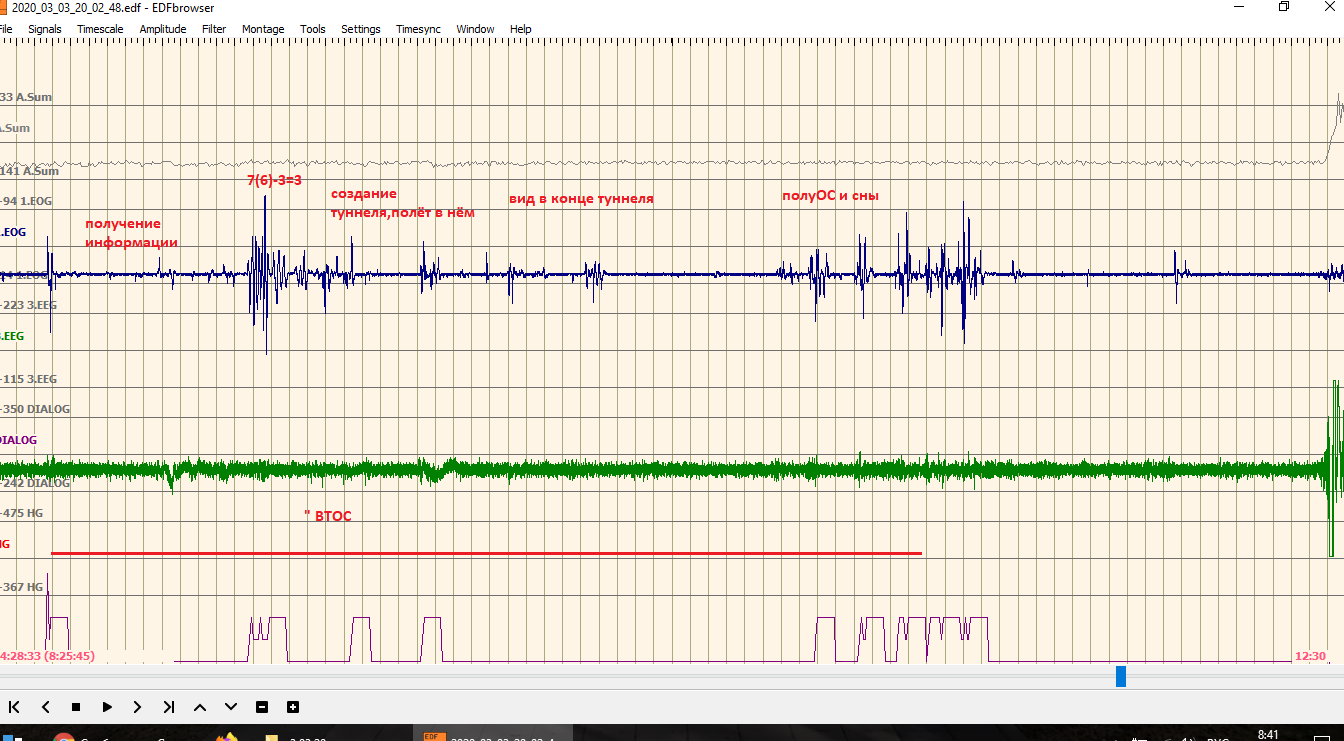Viewport: 1344px width, 741px height.
Task: Click the start time '4:28:33 (8:25:45)' readout
Action: pyautogui.click(x=48, y=656)
